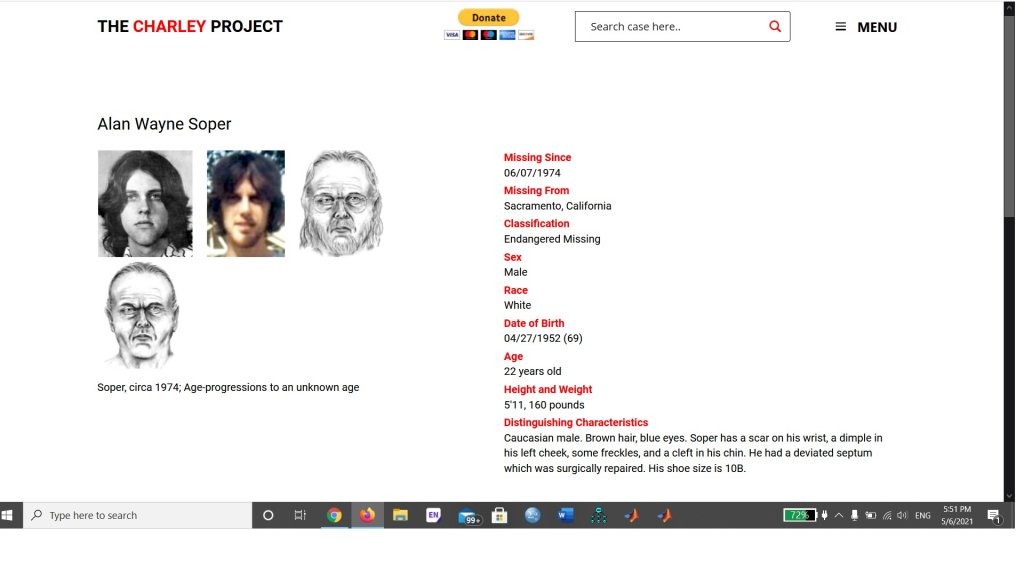Open File Explorer from the taskbar
The width and height of the screenshot is (1024, 576).
(400, 515)
